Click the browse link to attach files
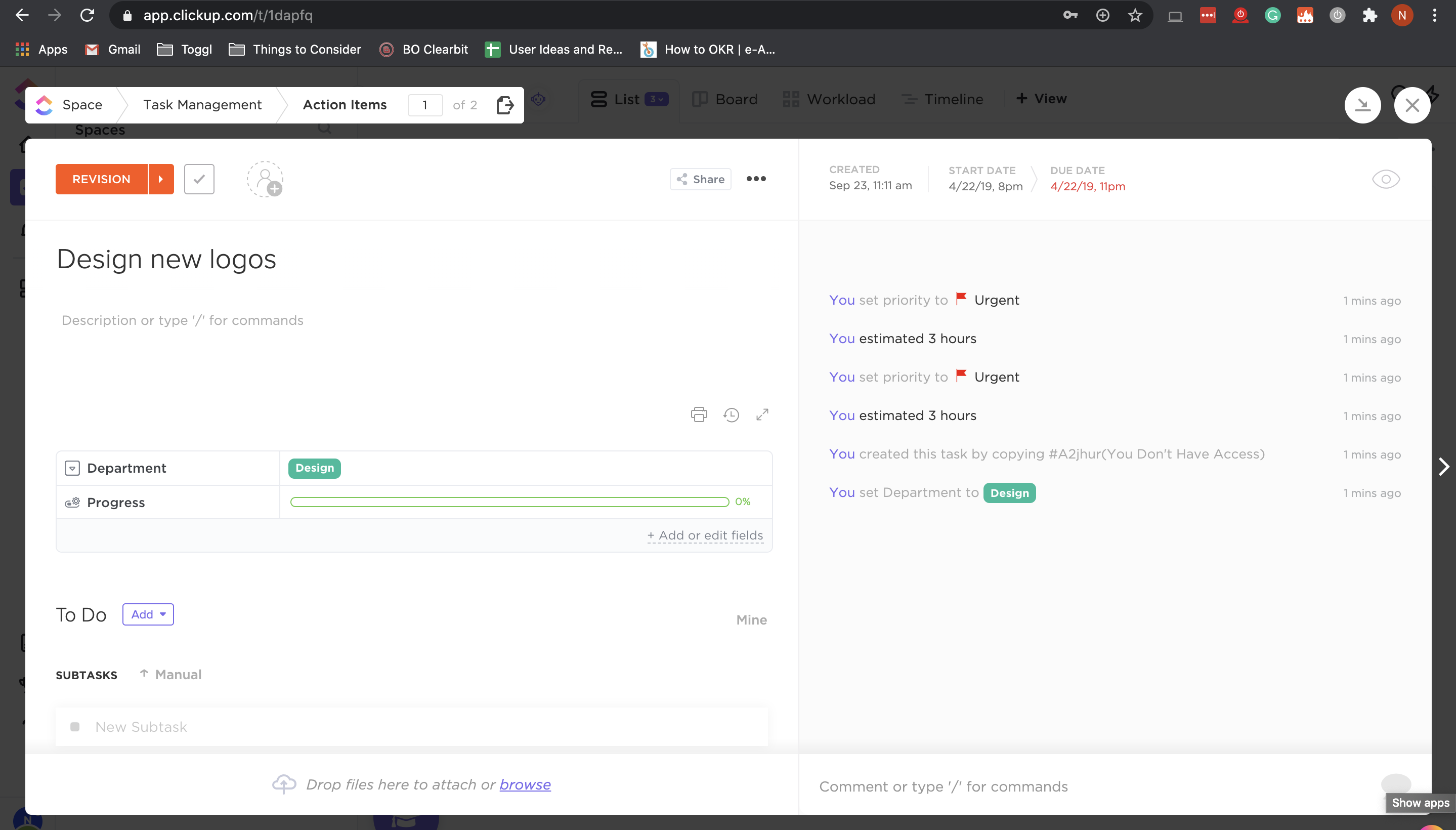 click(x=524, y=784)
